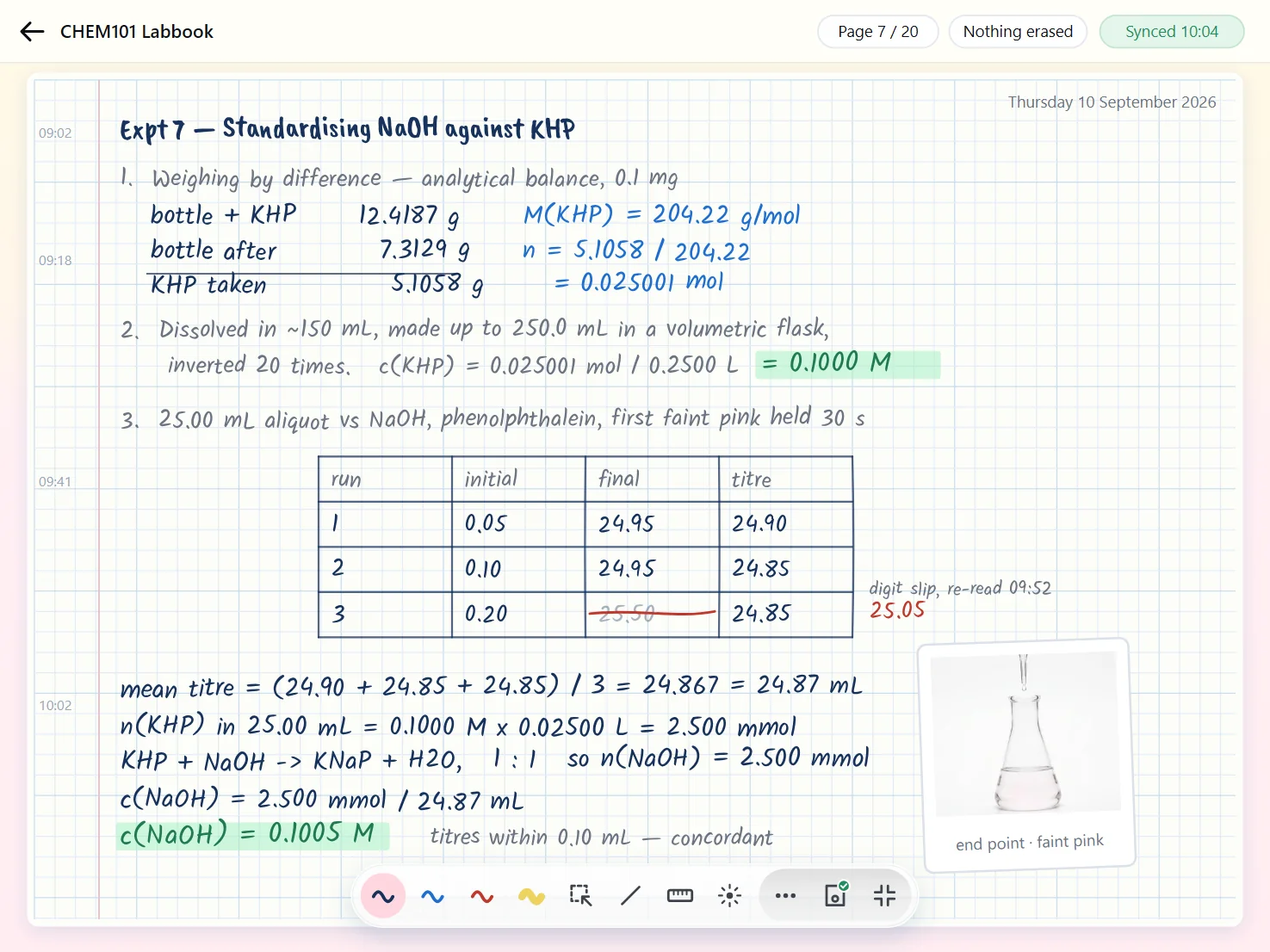Click the Synced 10:04 status pill
The height and width of the screenshot is (952, 1270).
pos(1172,32)
